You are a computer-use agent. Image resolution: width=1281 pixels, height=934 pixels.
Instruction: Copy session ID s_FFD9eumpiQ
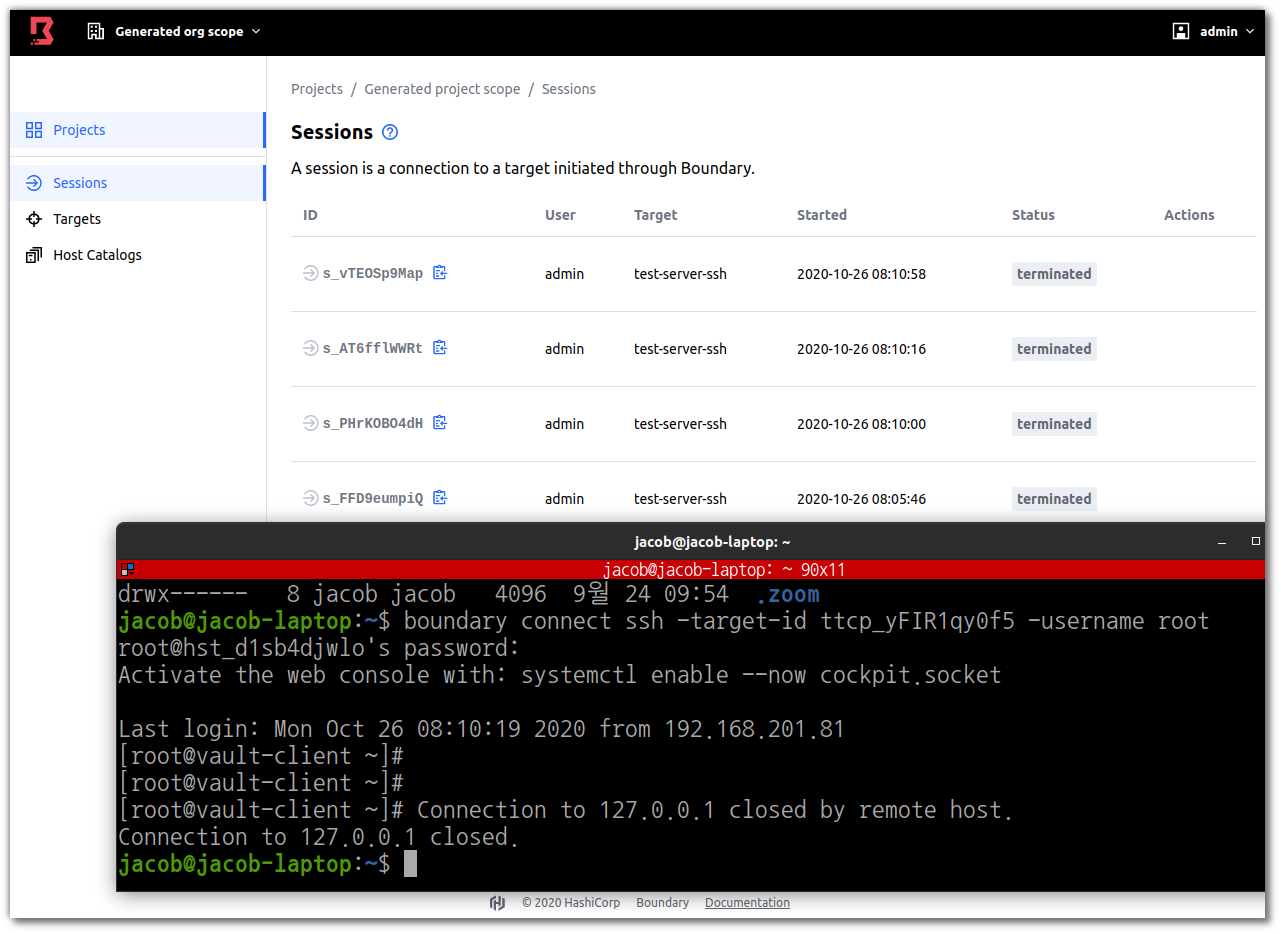coord(440,498)
